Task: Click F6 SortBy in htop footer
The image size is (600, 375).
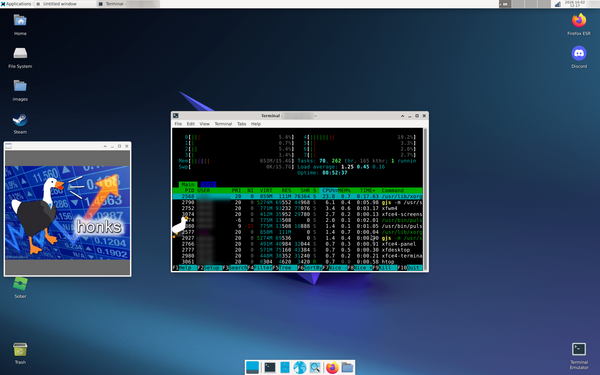Action: click(310, 267)
